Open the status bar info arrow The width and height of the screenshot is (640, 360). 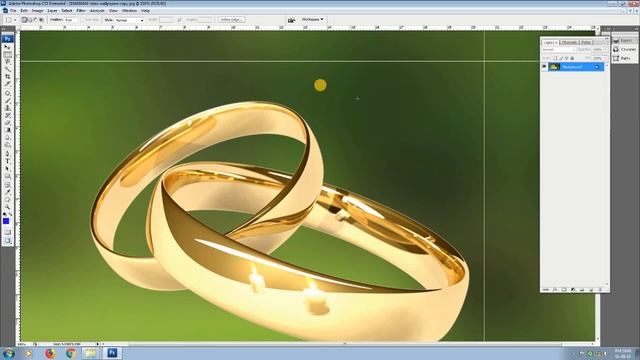click(x=98, y=344)
